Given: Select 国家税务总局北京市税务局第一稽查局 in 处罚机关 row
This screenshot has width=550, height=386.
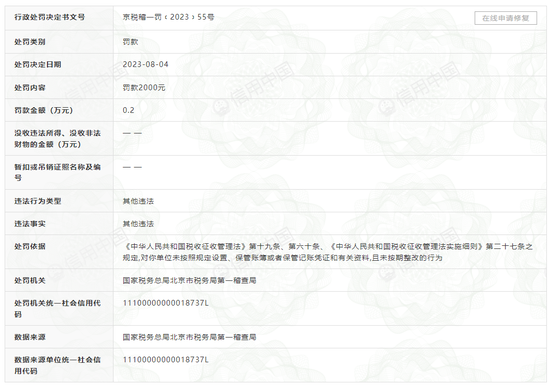Looking at the screenshot, I should [189, 280].
